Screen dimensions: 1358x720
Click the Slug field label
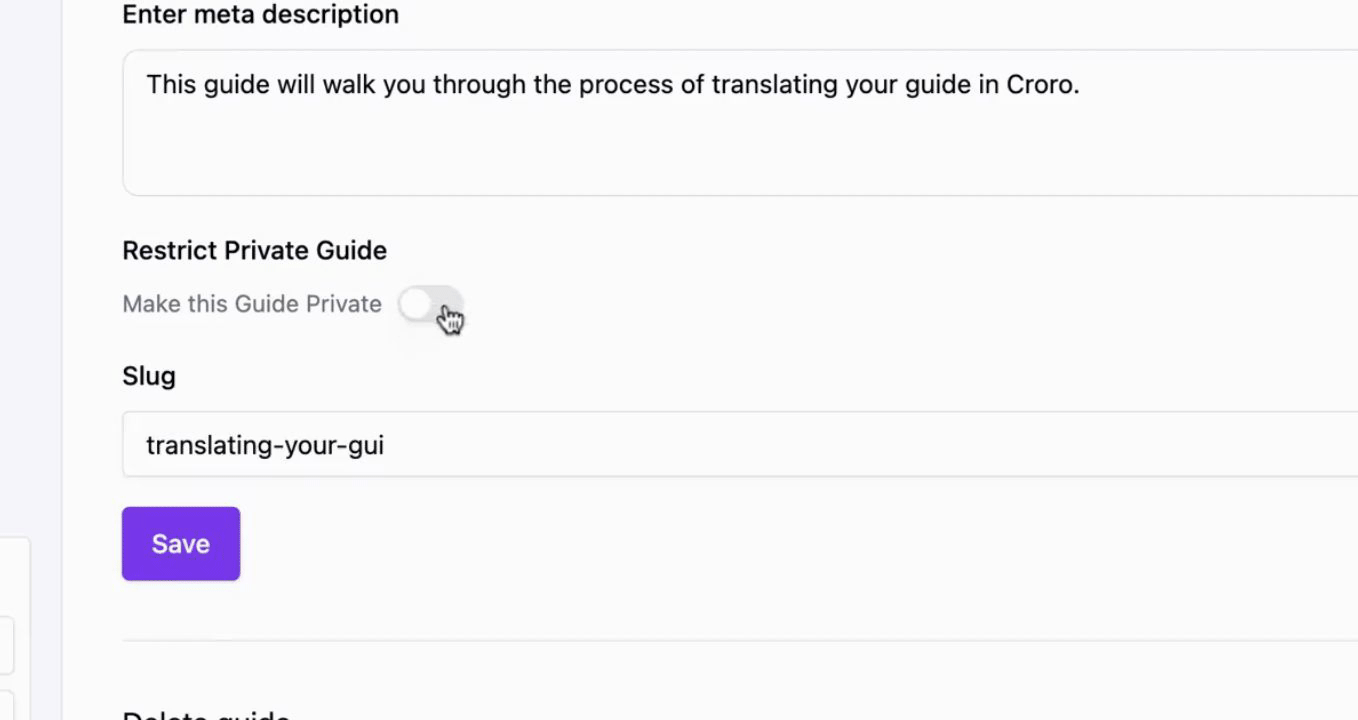click(x=149, y=376)
